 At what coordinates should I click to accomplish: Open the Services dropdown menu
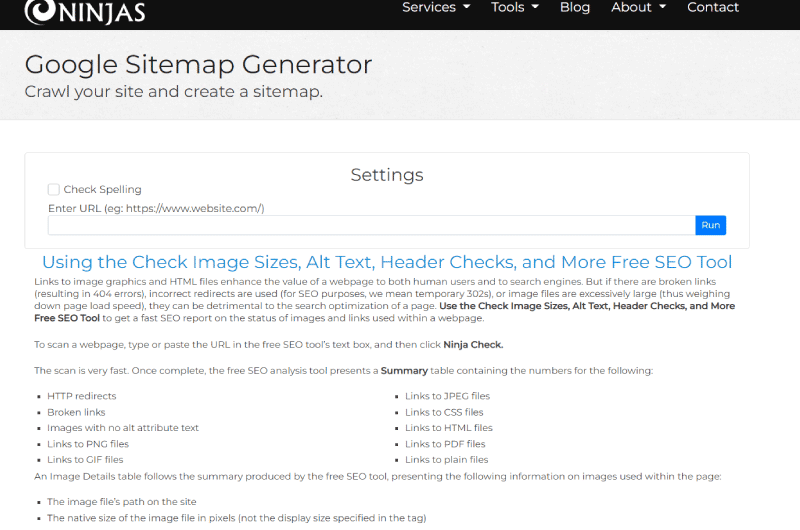(436, 7)
